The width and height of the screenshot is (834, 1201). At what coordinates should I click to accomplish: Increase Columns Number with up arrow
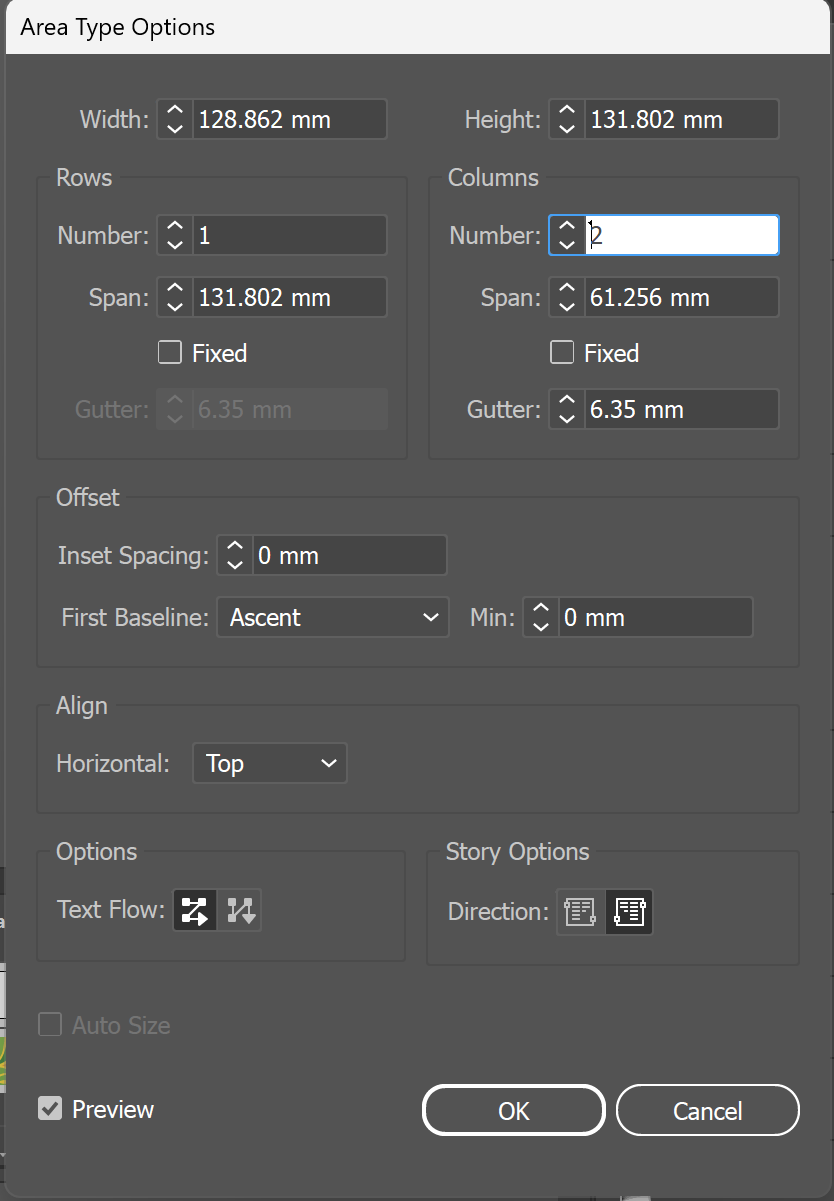point(567,227)
